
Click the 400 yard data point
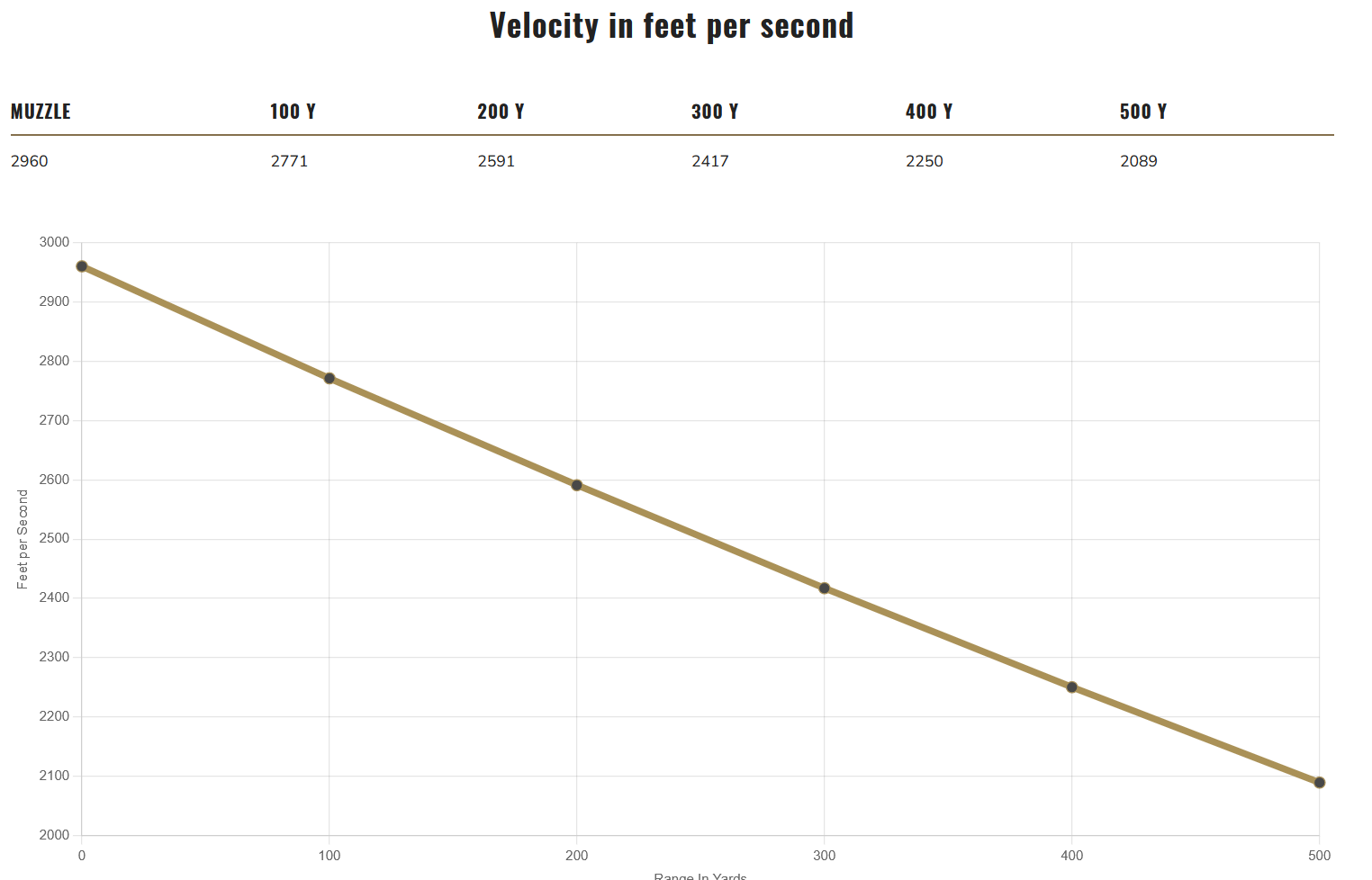point(1072,687)
